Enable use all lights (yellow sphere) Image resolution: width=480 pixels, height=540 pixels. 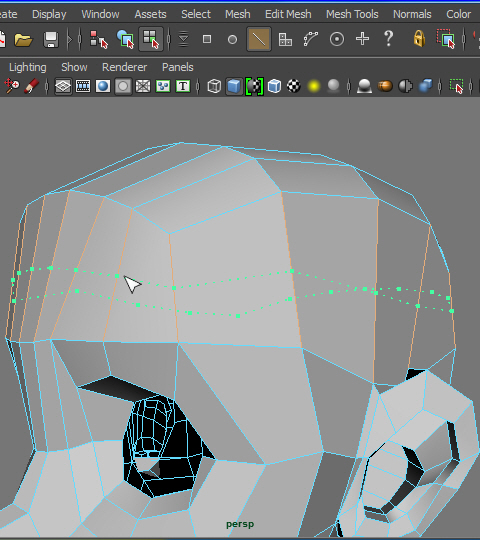[x=314, y=86]
